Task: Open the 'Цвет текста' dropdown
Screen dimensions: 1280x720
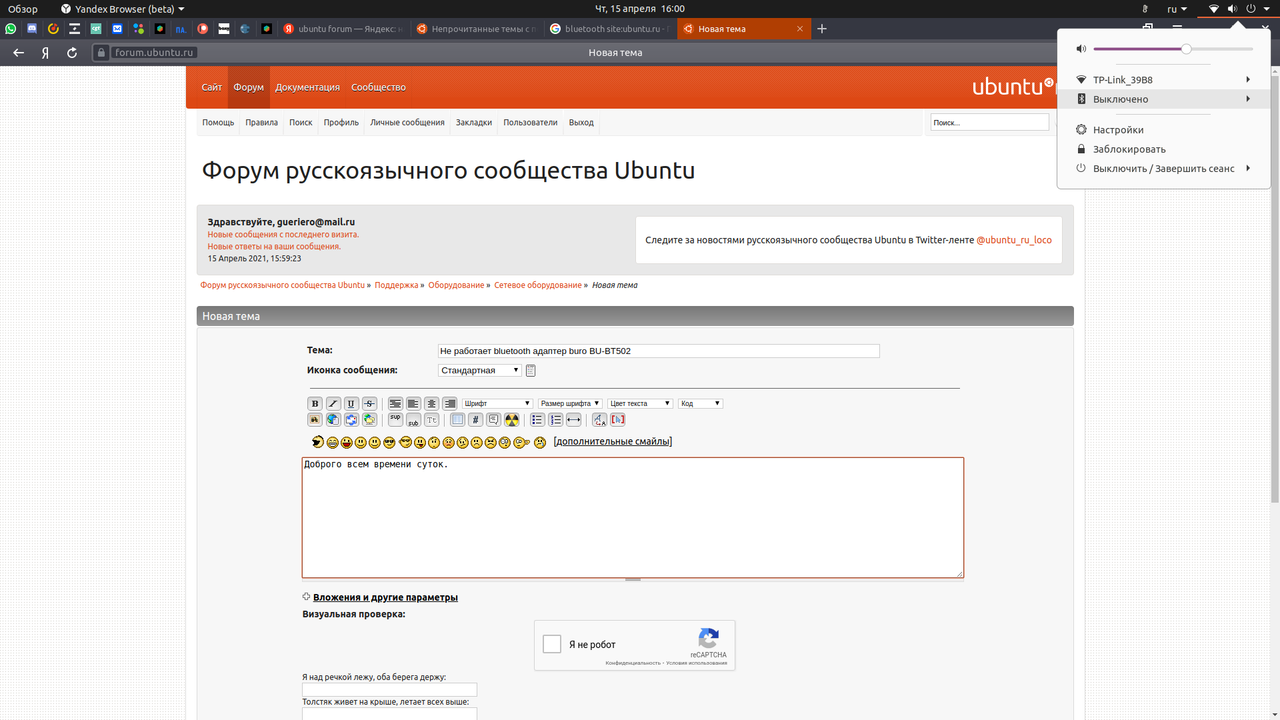Action: click(638, 402)
